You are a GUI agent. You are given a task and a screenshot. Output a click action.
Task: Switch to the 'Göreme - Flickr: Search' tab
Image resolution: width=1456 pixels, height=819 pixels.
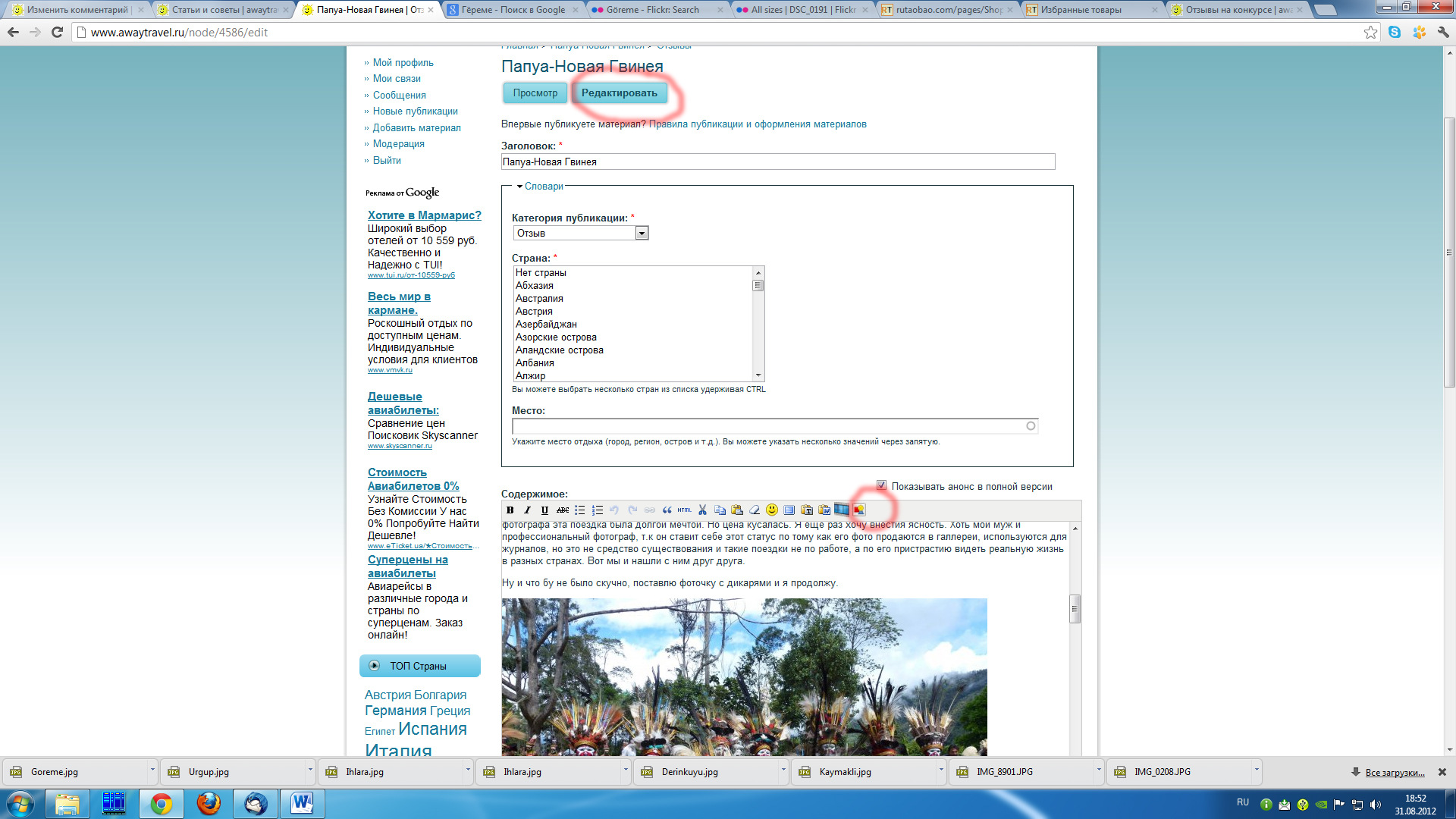pyautogui.click(x=657, y=10)
